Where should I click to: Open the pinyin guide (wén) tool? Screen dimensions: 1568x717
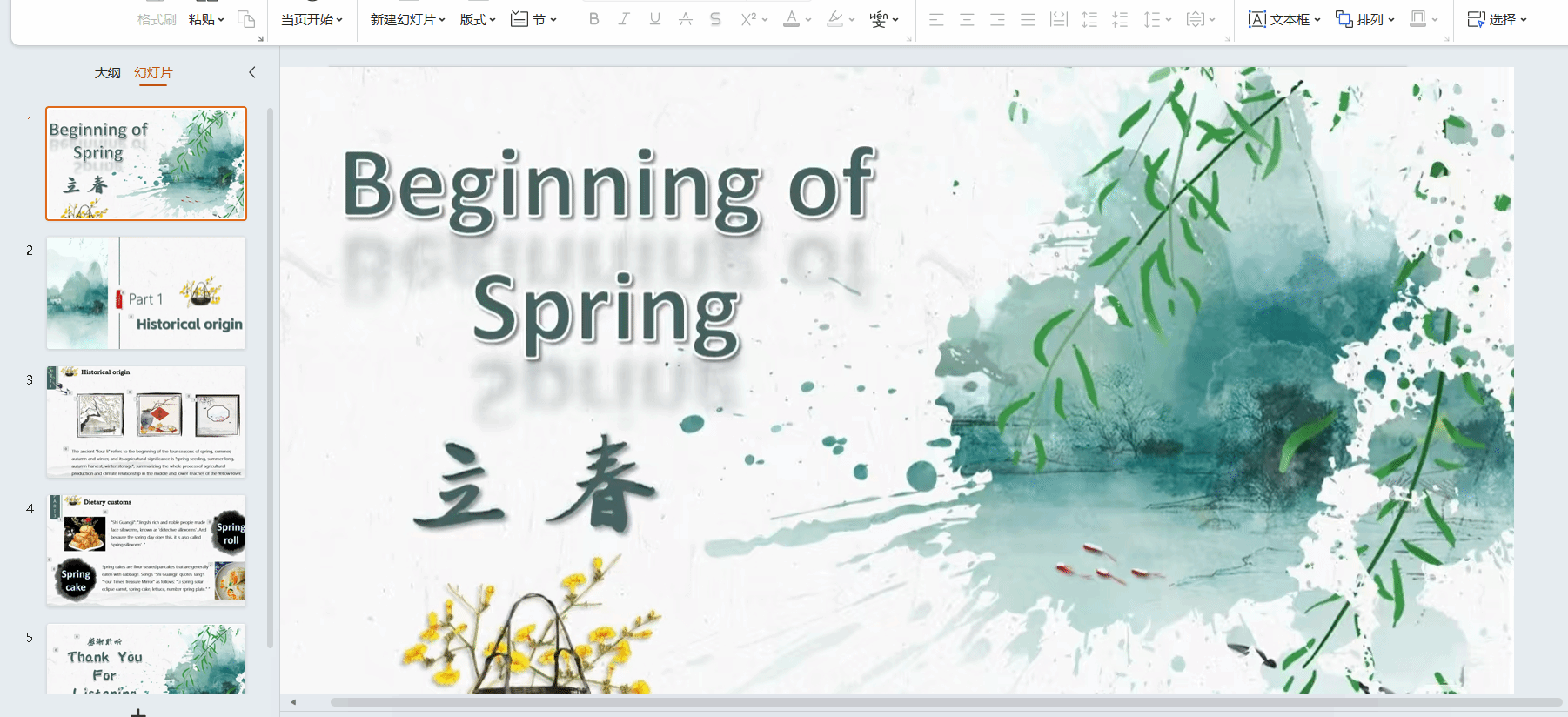[879, 19]
